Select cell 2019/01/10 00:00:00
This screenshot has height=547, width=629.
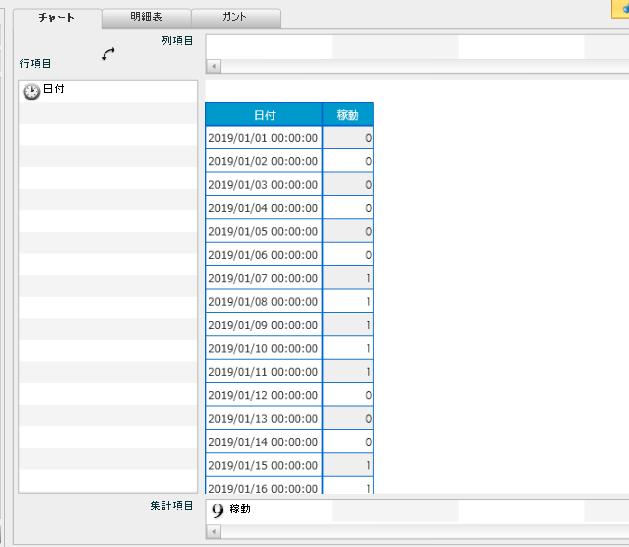point(264,348)
